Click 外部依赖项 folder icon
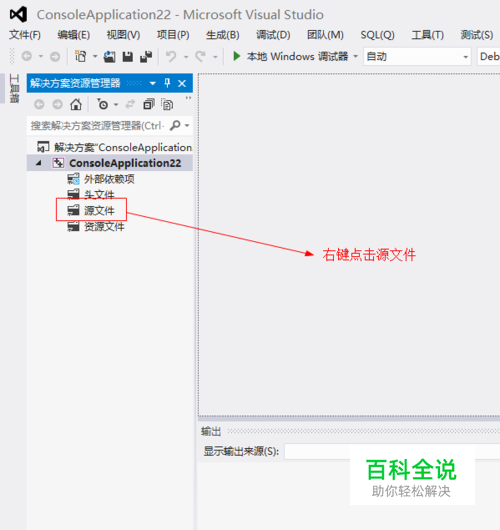Viewport: 500px width, 530px height. click(x=73, y=179)
